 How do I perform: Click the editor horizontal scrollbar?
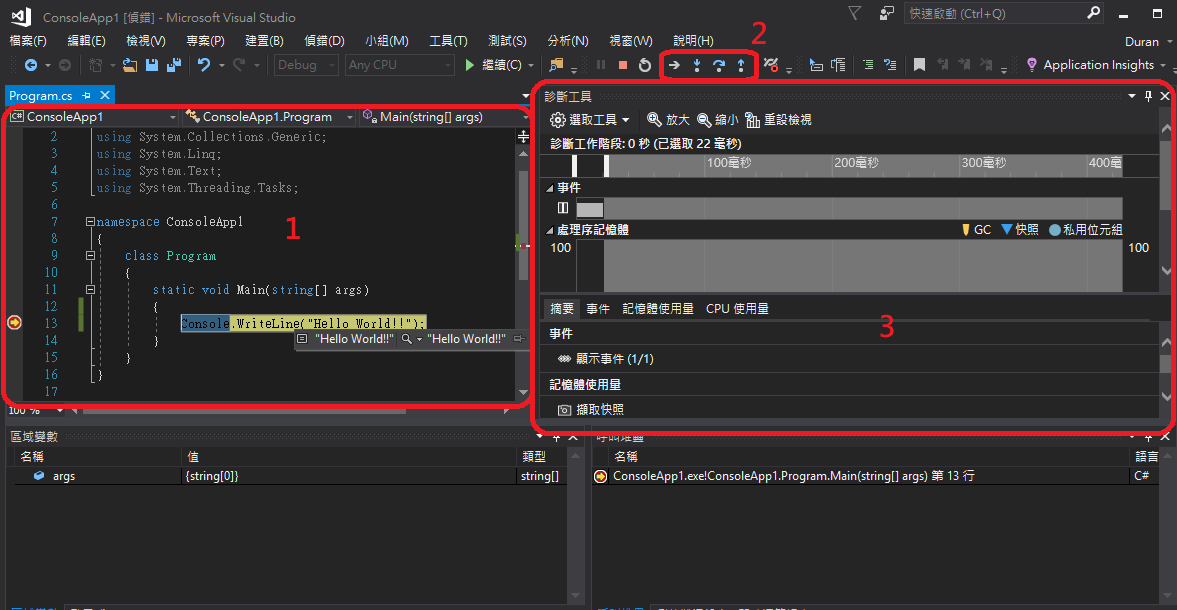tap(244, 410)
